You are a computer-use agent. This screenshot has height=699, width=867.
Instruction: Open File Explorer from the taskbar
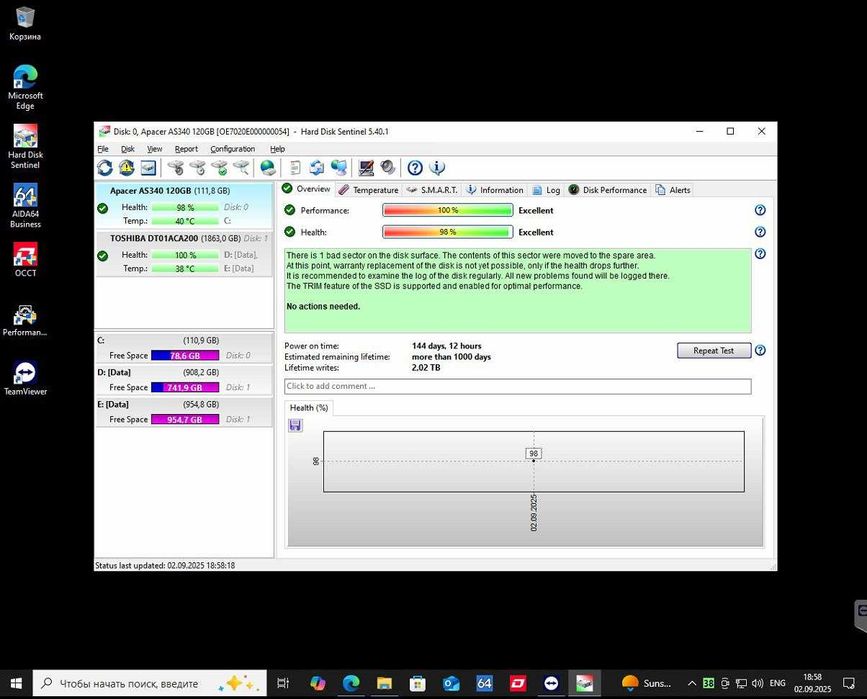384,684
